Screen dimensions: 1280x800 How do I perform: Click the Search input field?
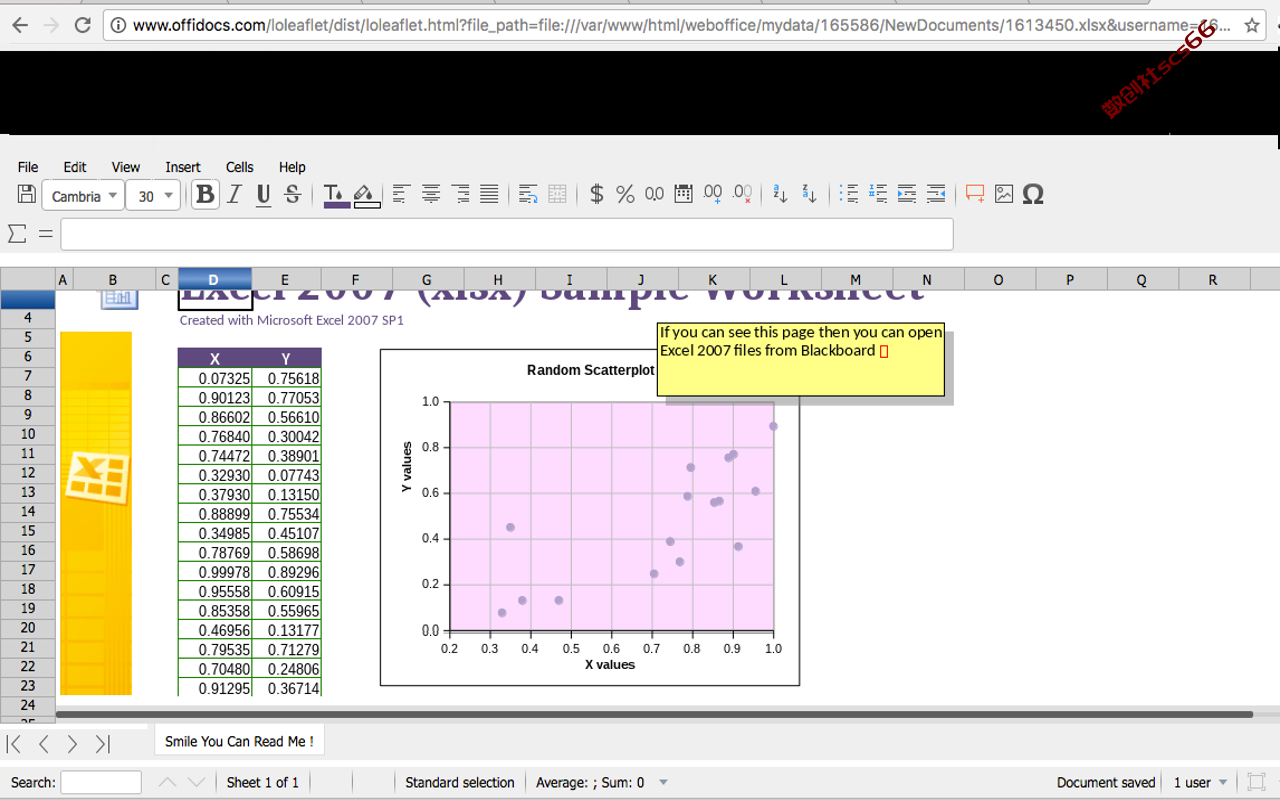coord(101,782)
